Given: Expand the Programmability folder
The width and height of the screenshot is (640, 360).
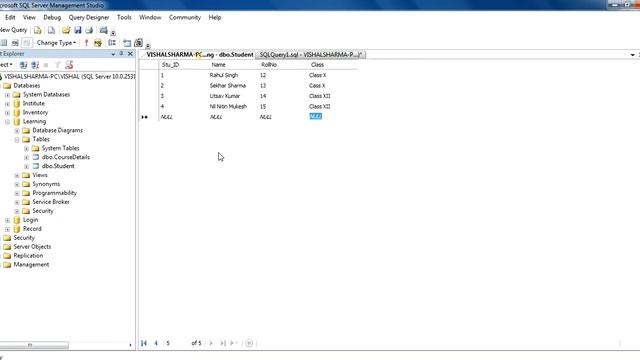Looking at the screenshot, I should [x=17, y=193].
